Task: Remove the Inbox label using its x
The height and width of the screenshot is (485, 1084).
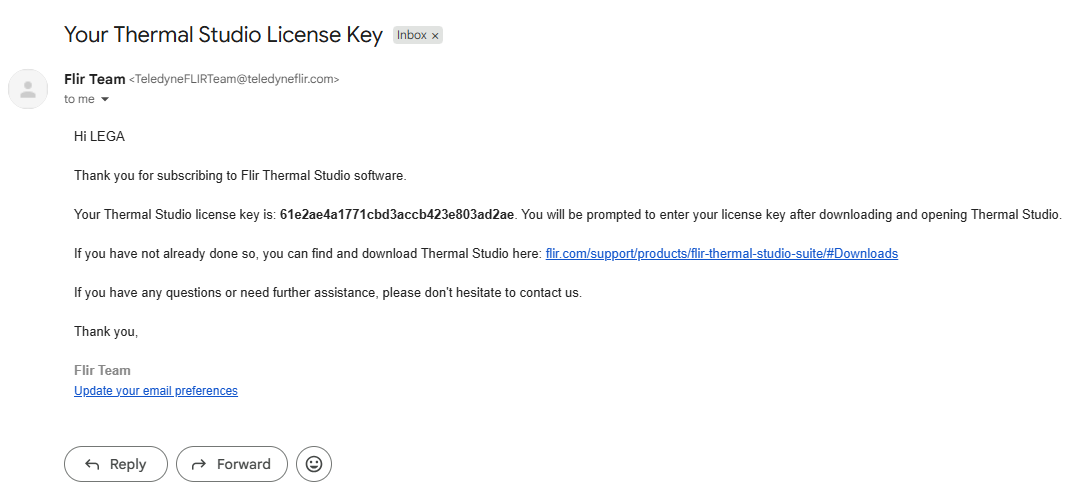Action: pos(435,36)
